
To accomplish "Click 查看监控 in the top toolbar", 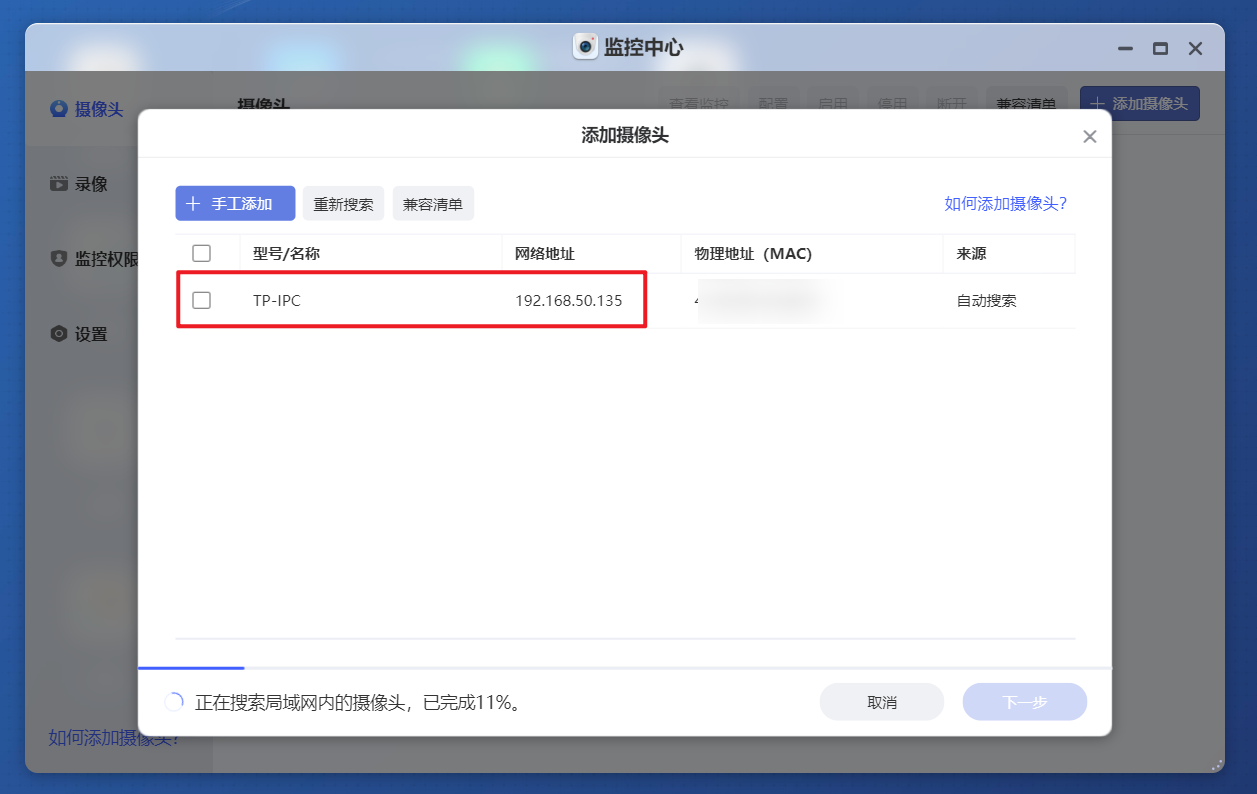I will pos(699,103).
